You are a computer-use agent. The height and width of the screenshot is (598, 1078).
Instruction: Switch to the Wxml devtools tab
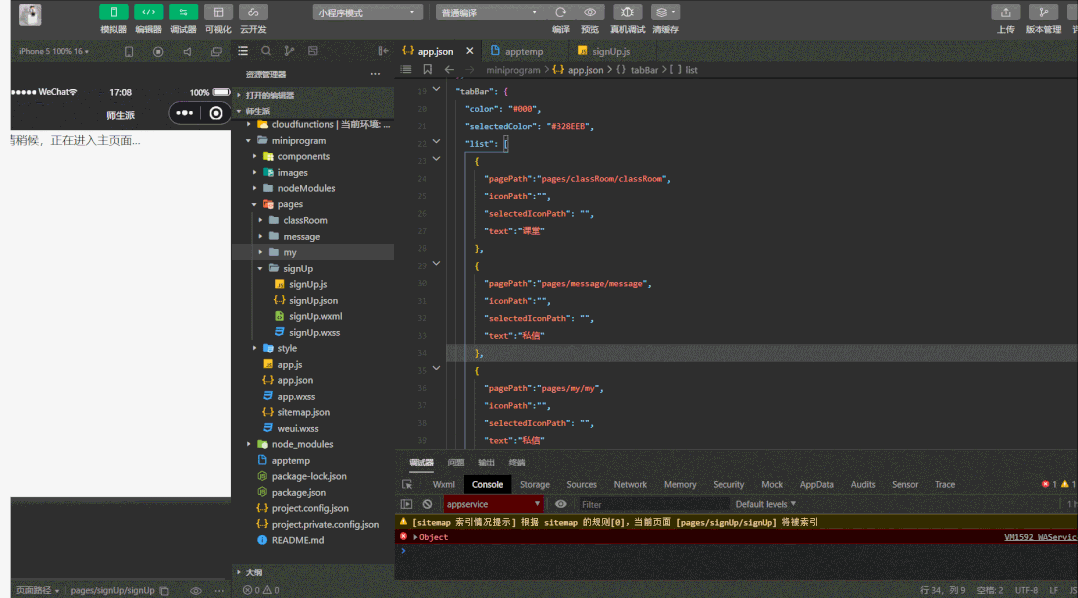(x=443, y=485)
